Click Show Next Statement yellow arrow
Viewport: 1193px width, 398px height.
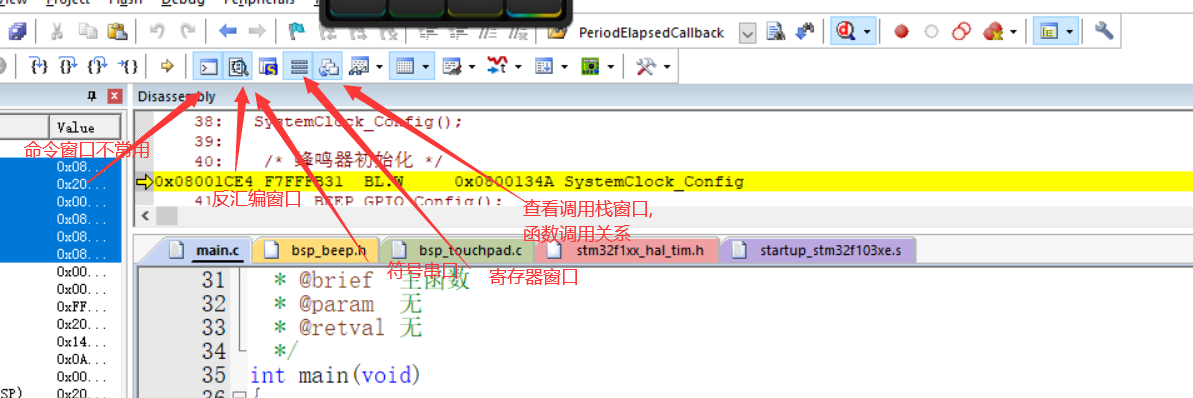tap(168, 67)
